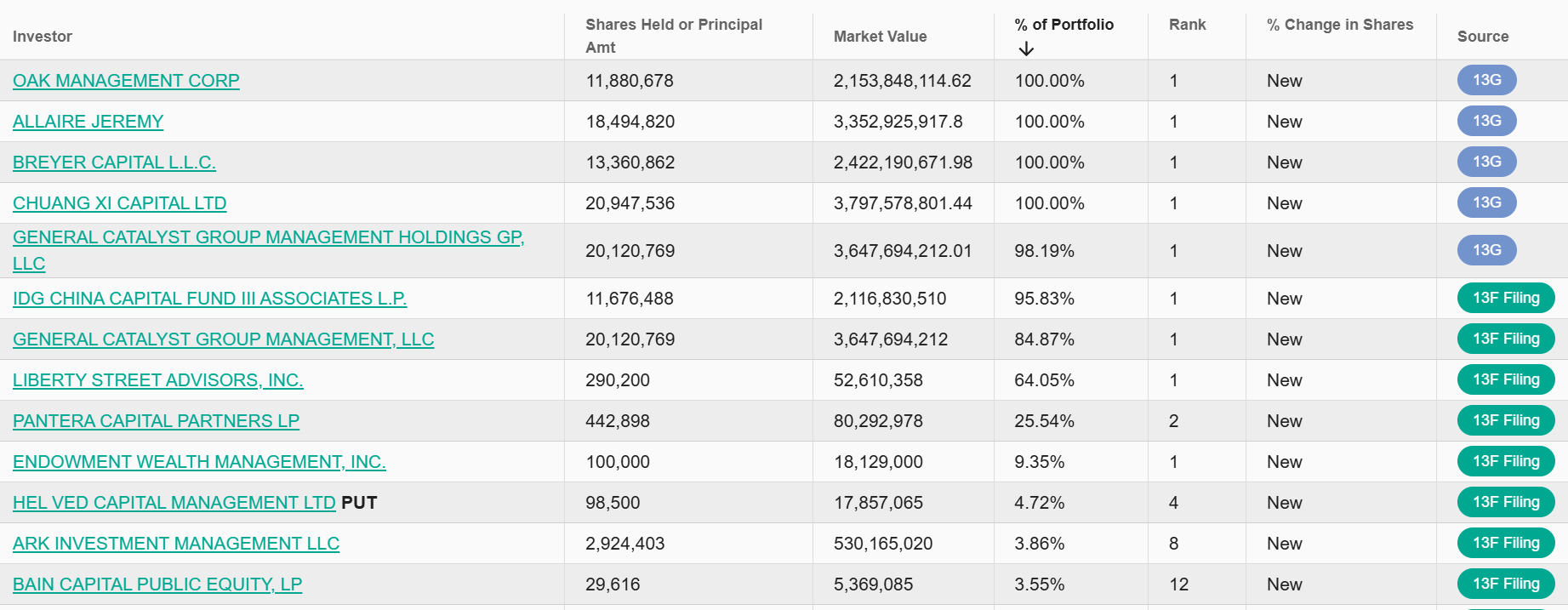Click the BREYER CAPITAL L.L.C. link
1568x610 pixels.
pos(114,162)
